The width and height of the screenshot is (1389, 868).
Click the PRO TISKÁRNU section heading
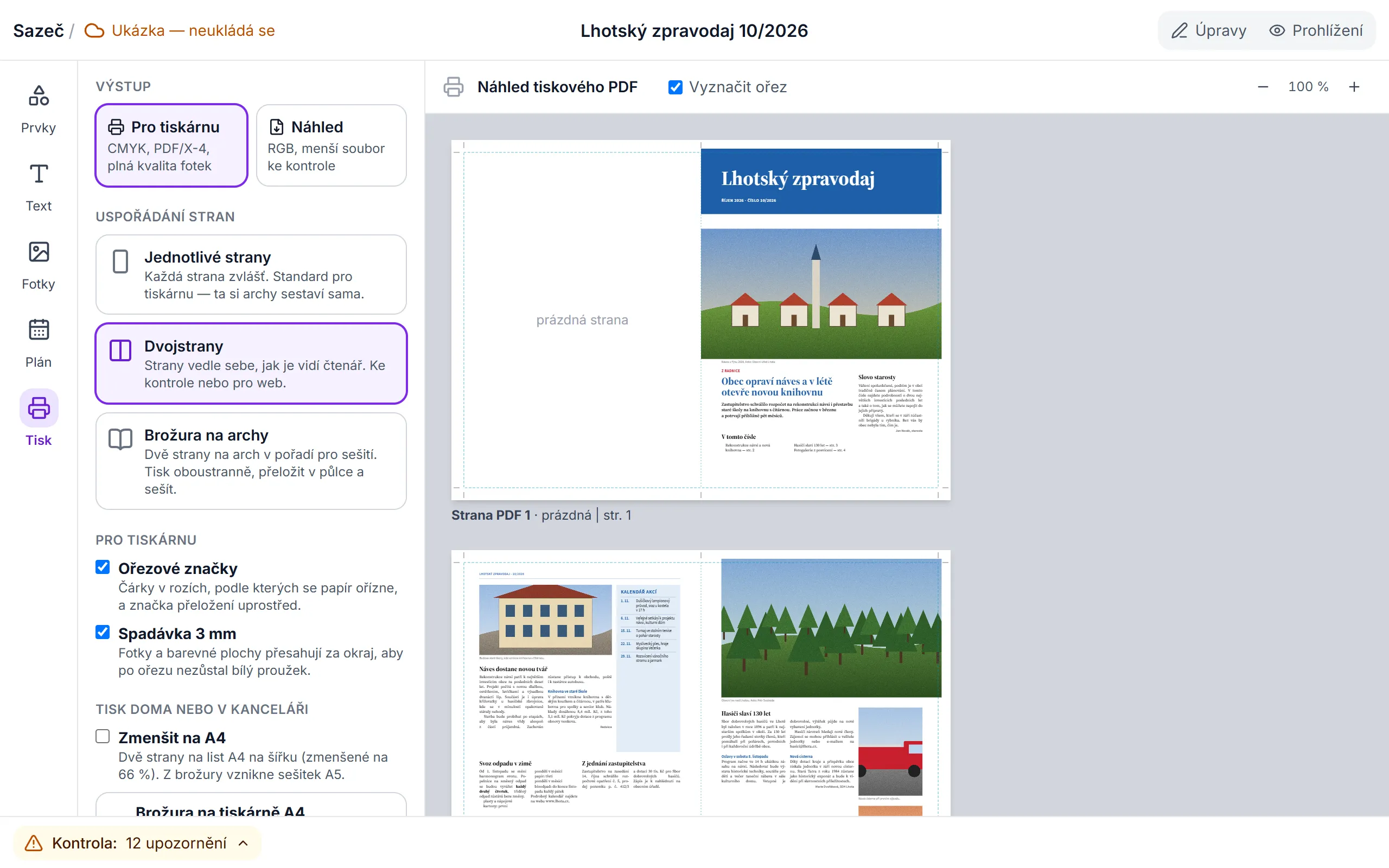tap(146, 540)
